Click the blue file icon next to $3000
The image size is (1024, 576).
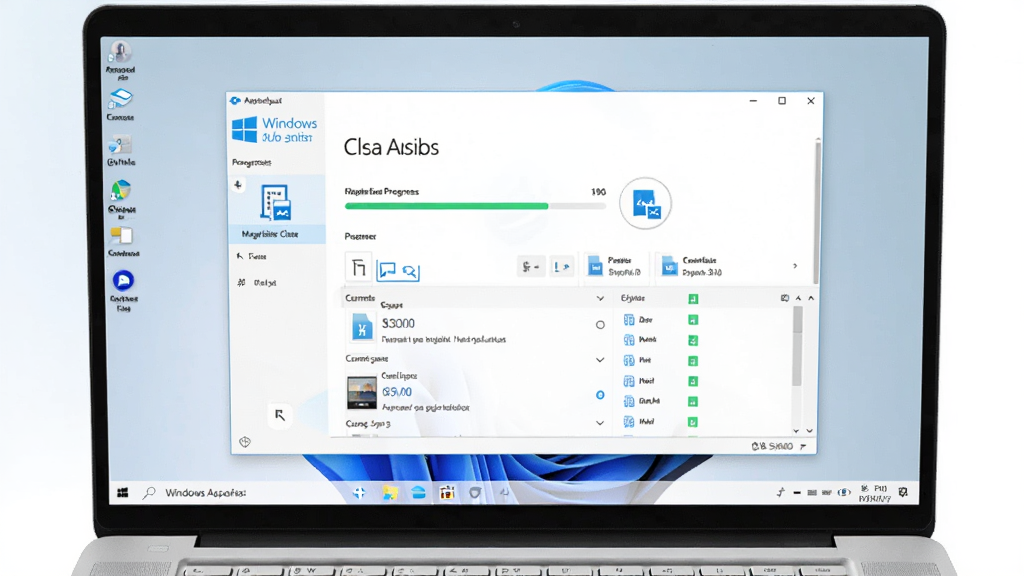click(x=362, y=327)
